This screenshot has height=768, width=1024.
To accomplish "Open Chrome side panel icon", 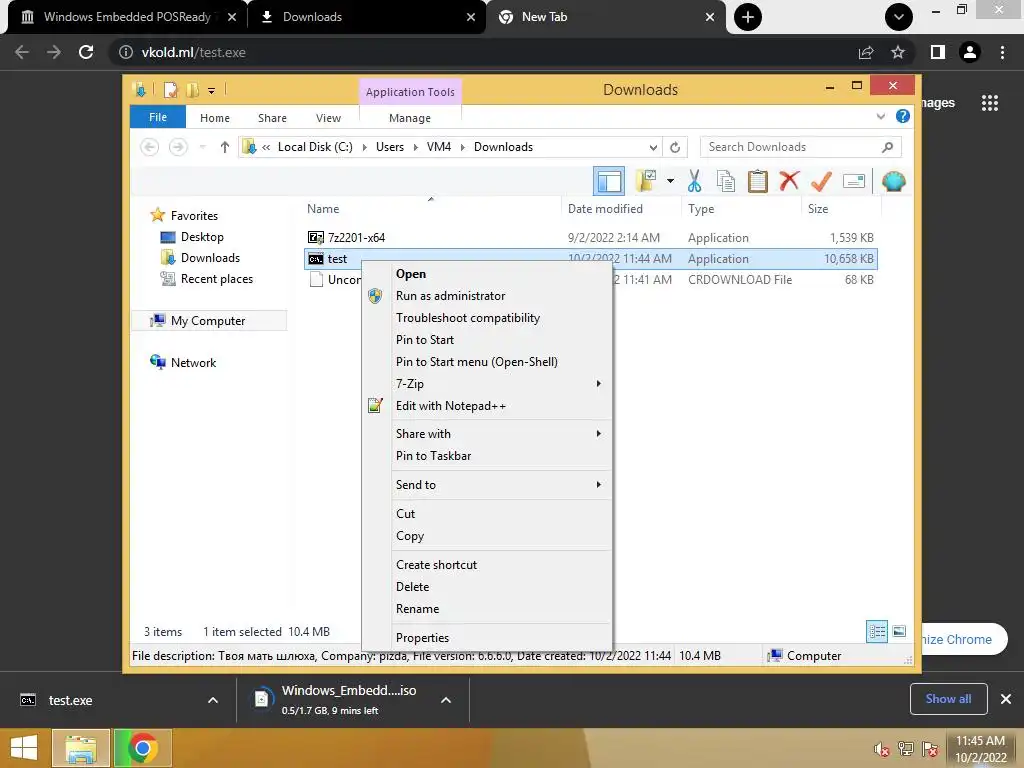I will pyautogui.click(x=938, y=52).
